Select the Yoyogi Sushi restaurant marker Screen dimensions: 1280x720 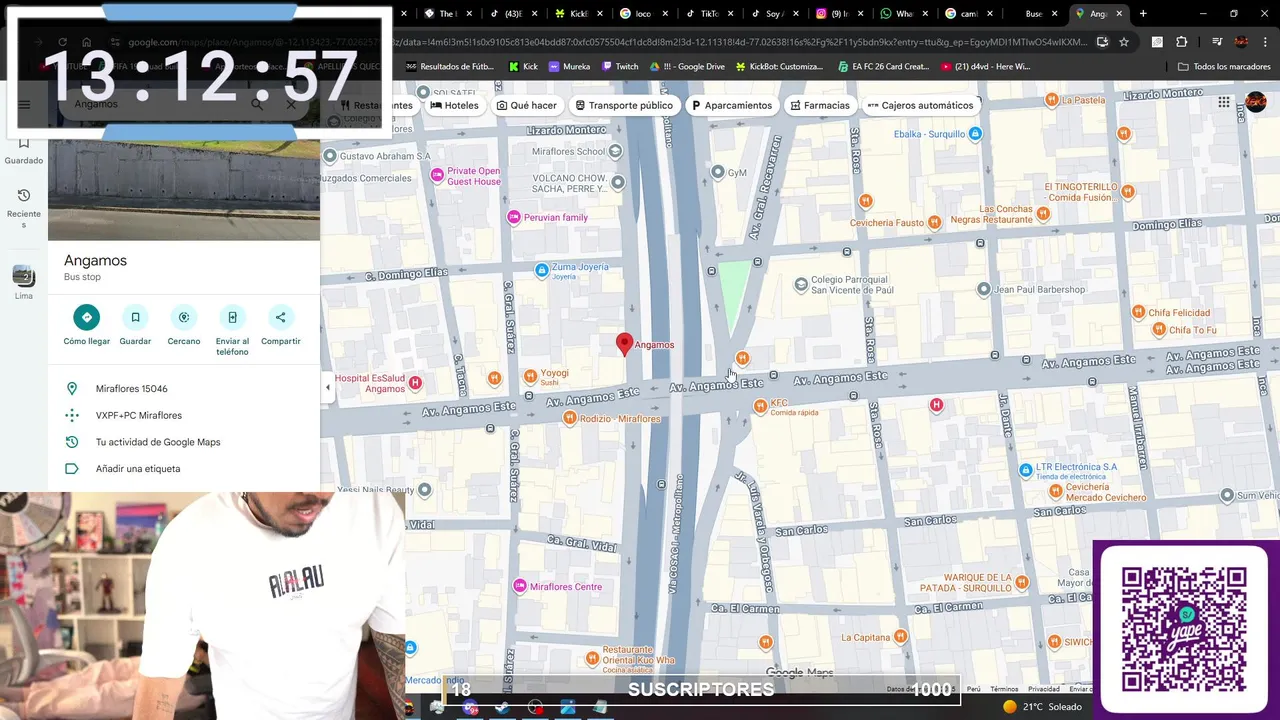(530, 376)
